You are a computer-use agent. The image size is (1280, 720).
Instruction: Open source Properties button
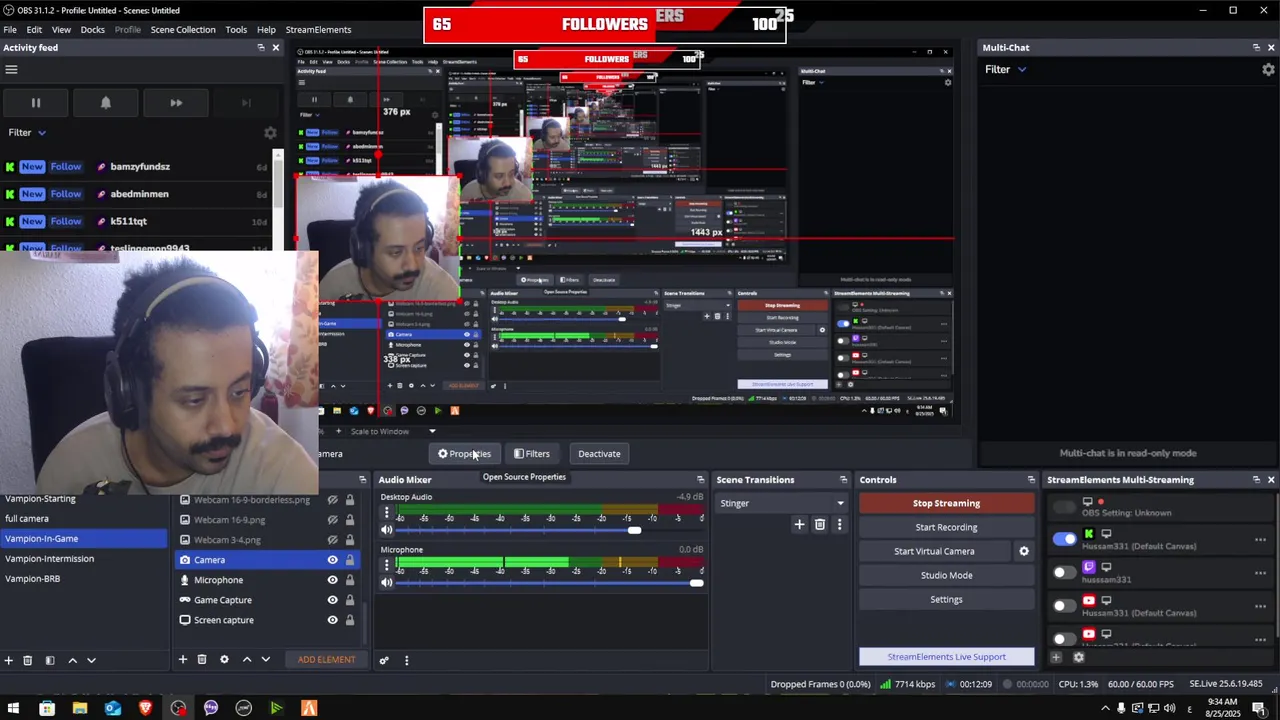click(x=464, y=454)
